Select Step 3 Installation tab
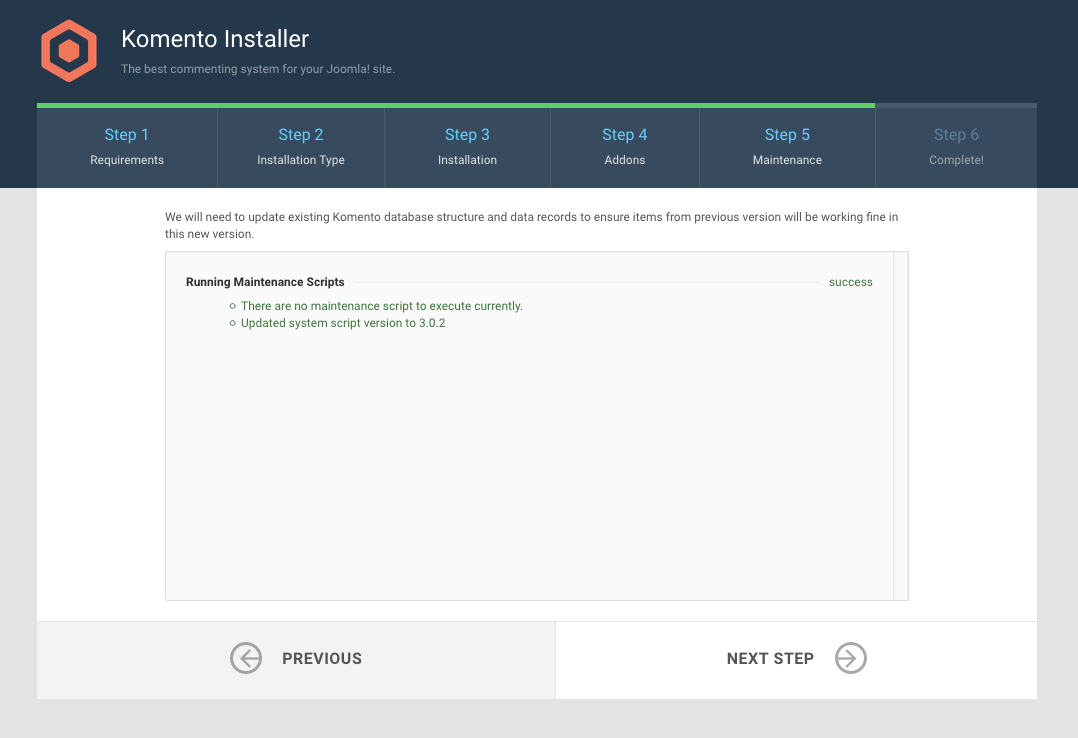 click(468, 147)
